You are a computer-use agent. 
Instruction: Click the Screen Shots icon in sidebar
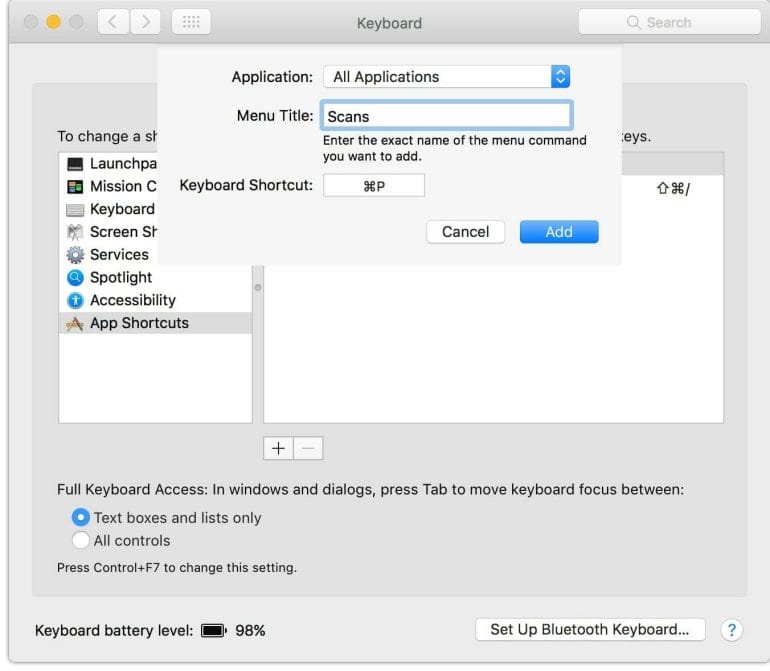(75, 232)
